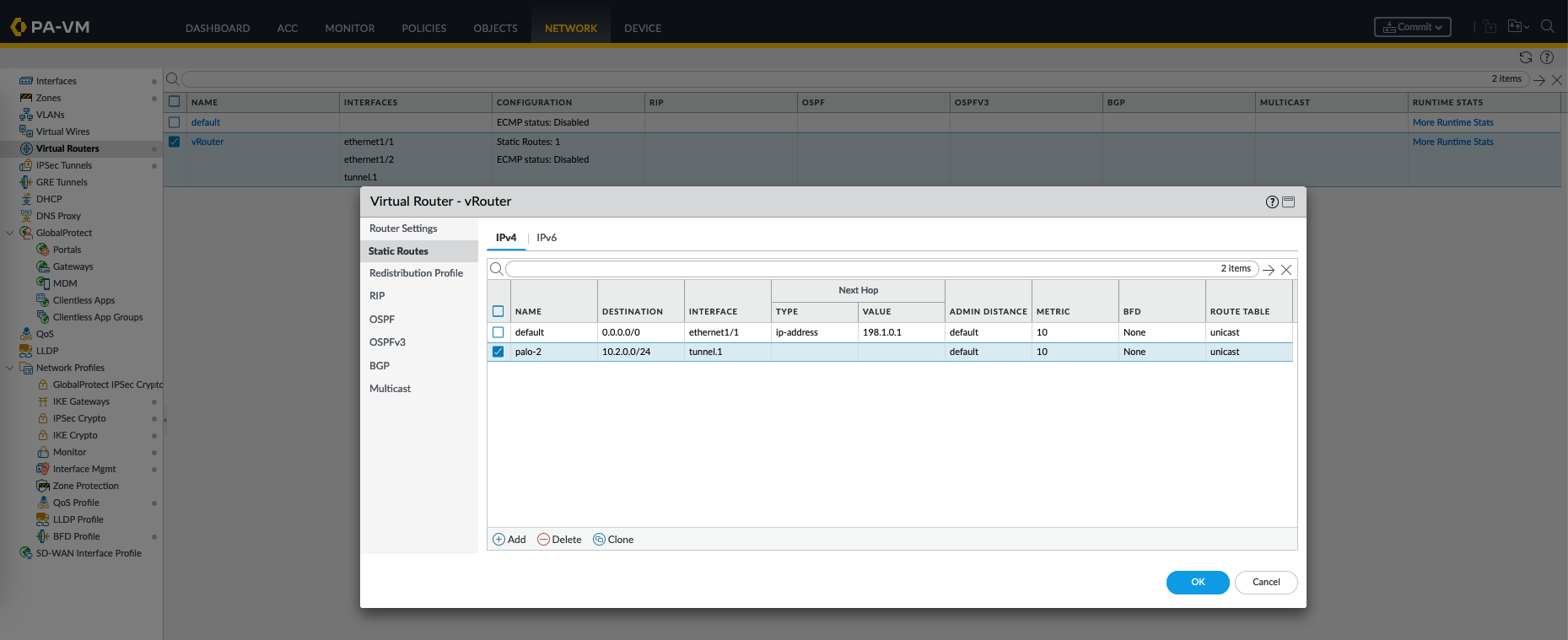Check the default static route checkbox

(x=498, y=332)
